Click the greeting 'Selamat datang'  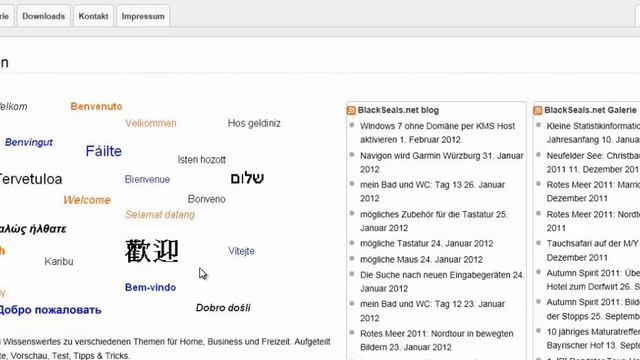160,215
